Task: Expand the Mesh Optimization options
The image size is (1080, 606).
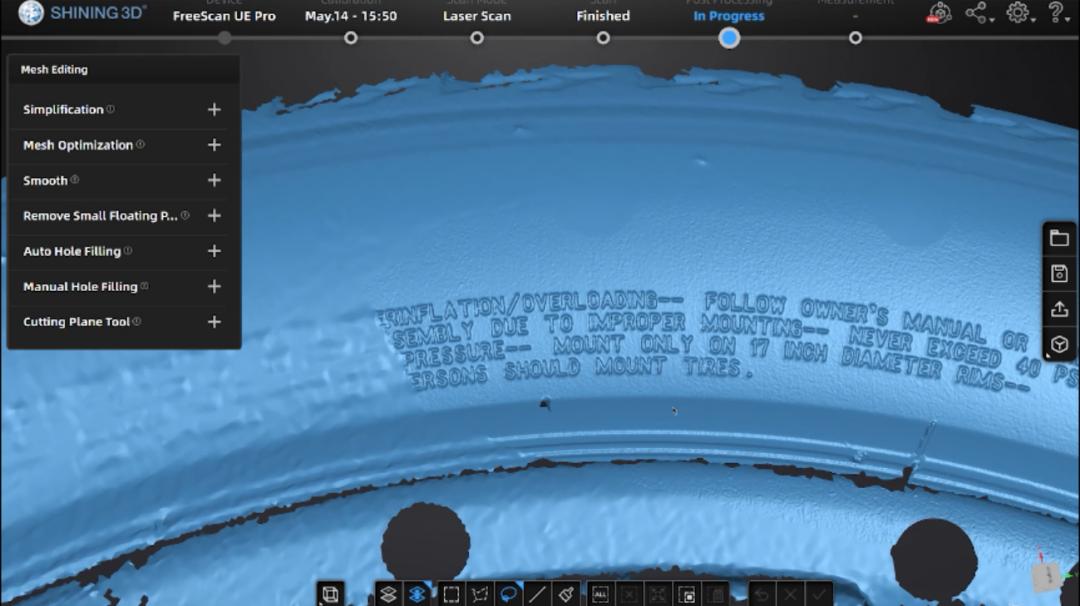Action: pyautogui.click(x=214, y=145)
